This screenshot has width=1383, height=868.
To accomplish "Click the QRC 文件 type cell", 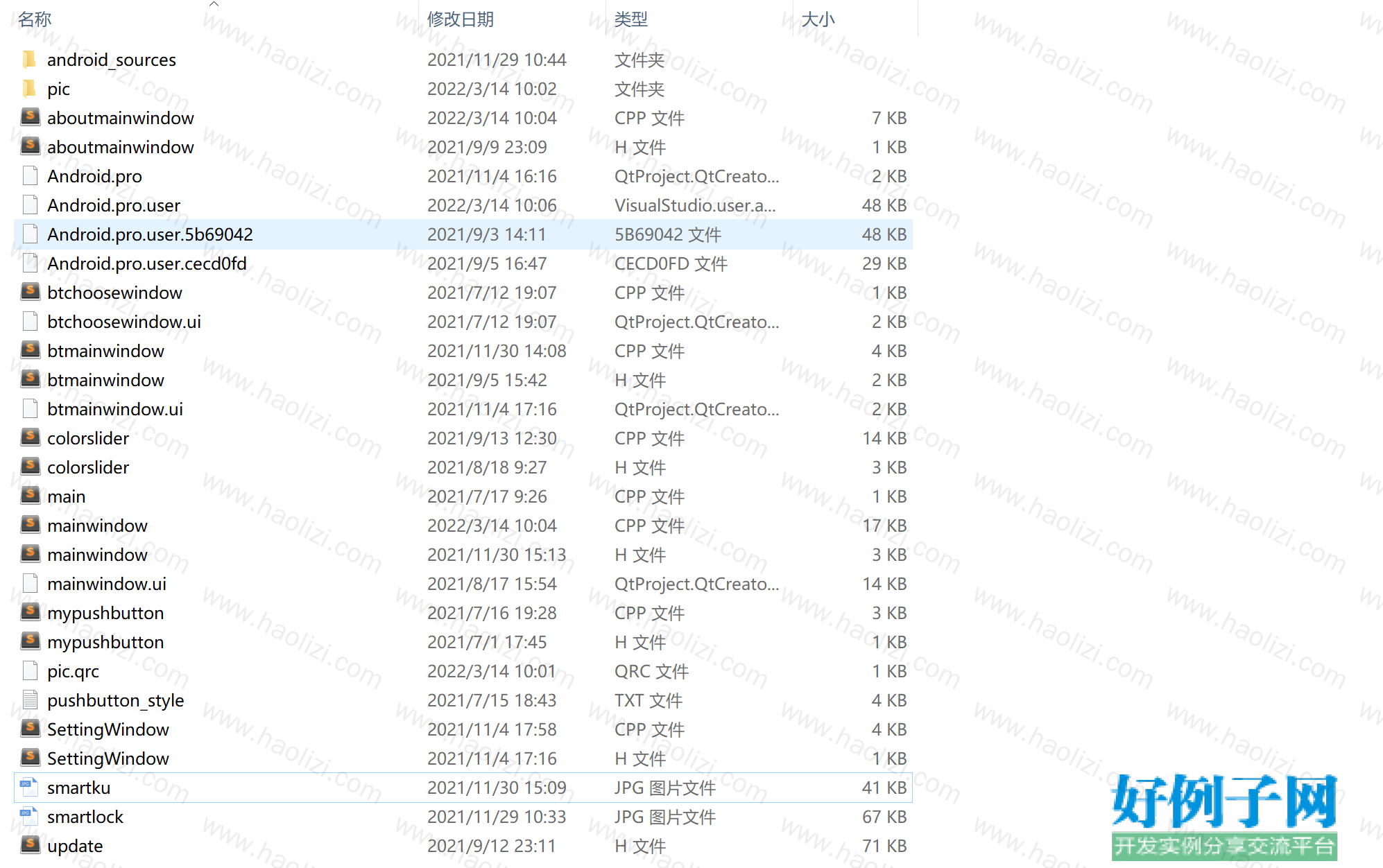I will (651, 671).
